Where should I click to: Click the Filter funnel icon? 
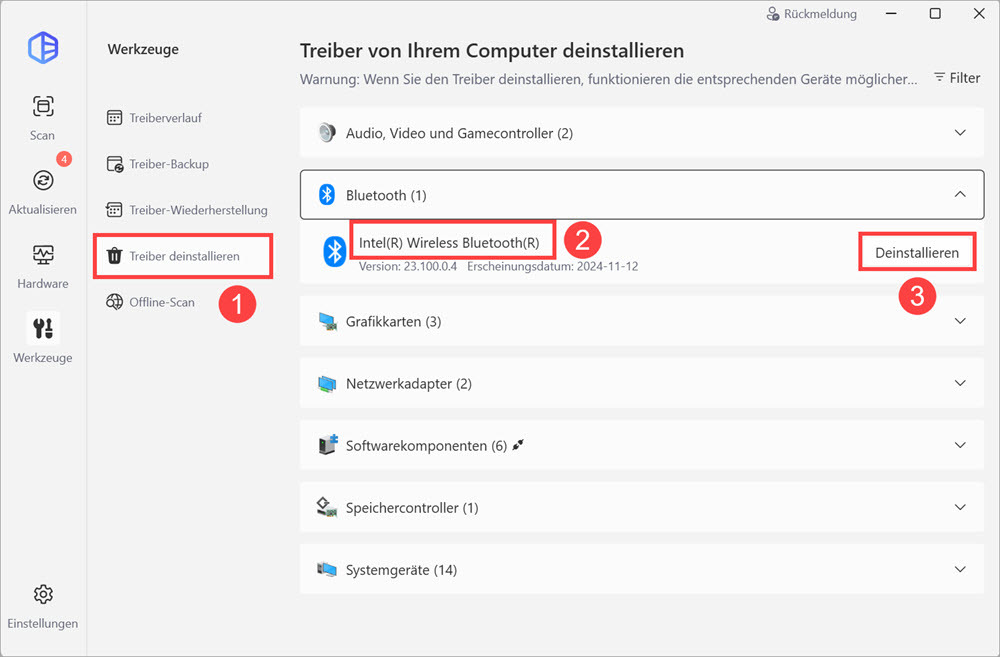(939, 77)
